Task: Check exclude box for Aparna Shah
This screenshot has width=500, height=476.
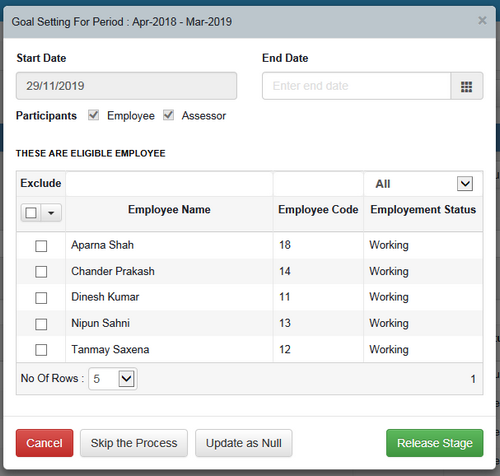Action: pos(41,246)
